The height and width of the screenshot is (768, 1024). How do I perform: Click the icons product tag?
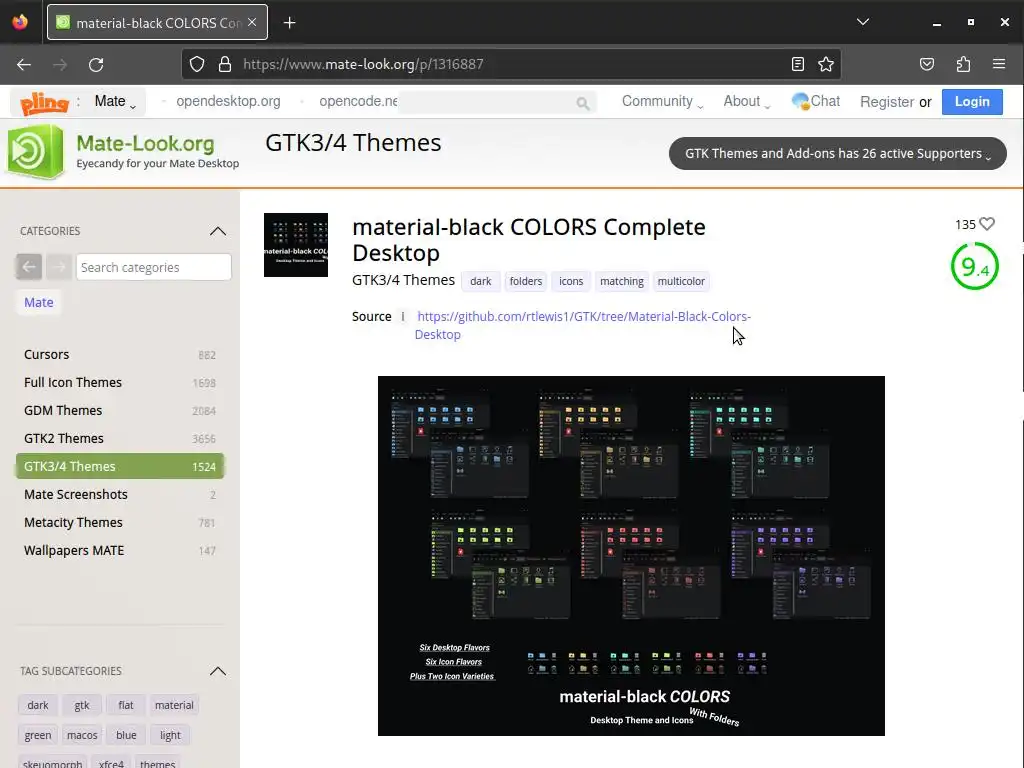point(571,281)
